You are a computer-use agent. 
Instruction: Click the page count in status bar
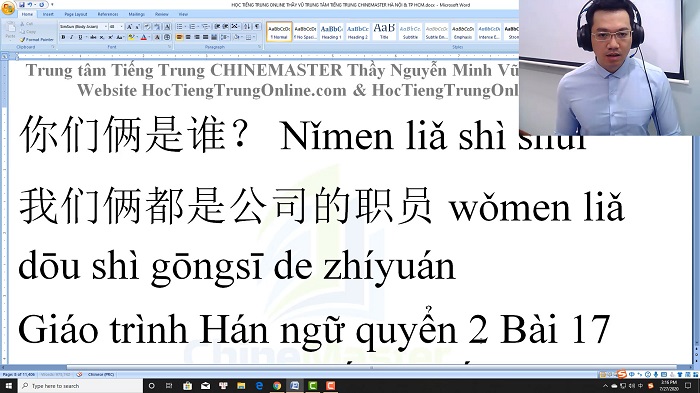(19, 374)
